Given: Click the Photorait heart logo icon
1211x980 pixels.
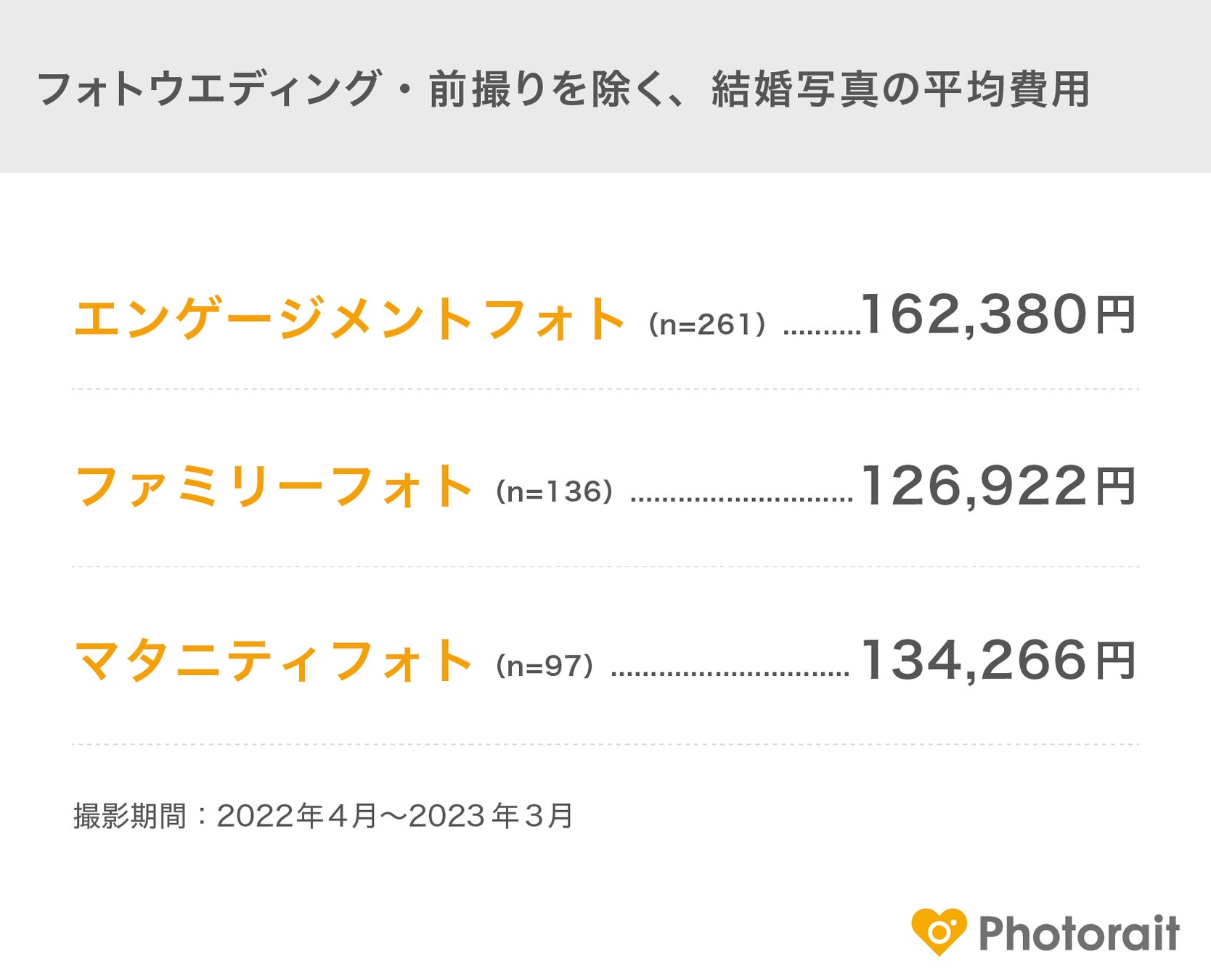Looking at the screenshot, I should [x=939, y=931].
